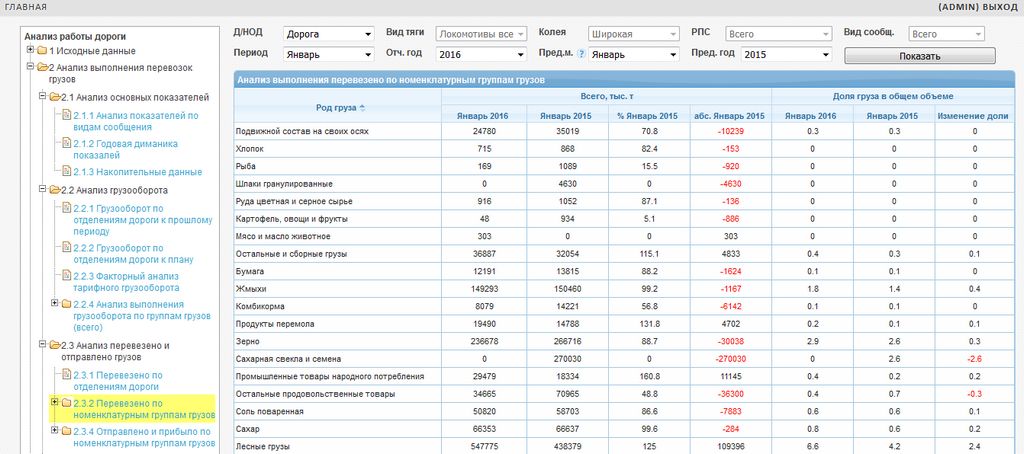This screenshot has height=454, width=1024.
Task: Open the Колея dropdown showing Широкая
Action: pyautogui.click(x=634, y=34)
